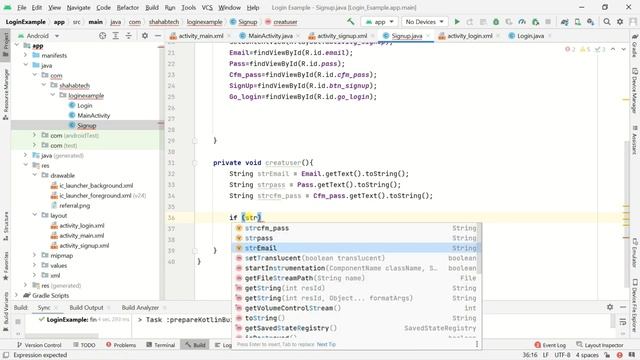Open the Structure side tab
The height and width of the screenshot is (360, 640).
pos(5,225)
